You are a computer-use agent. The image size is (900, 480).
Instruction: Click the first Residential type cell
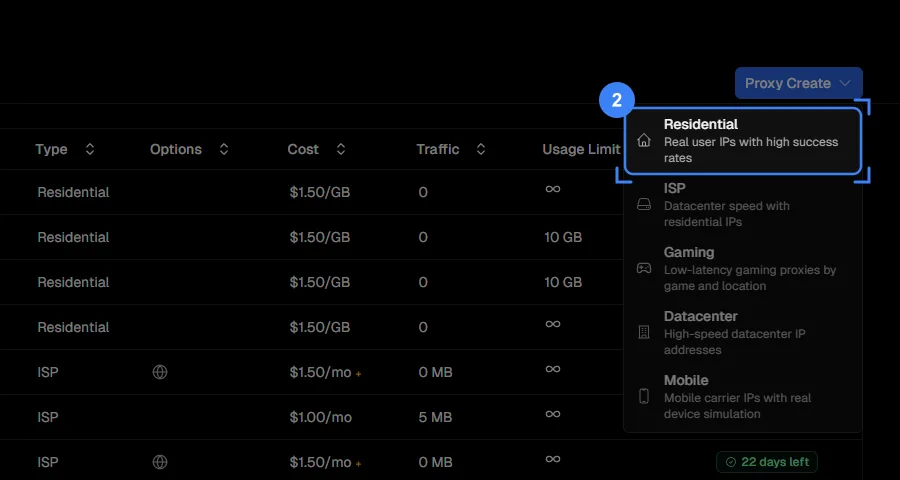73,192
